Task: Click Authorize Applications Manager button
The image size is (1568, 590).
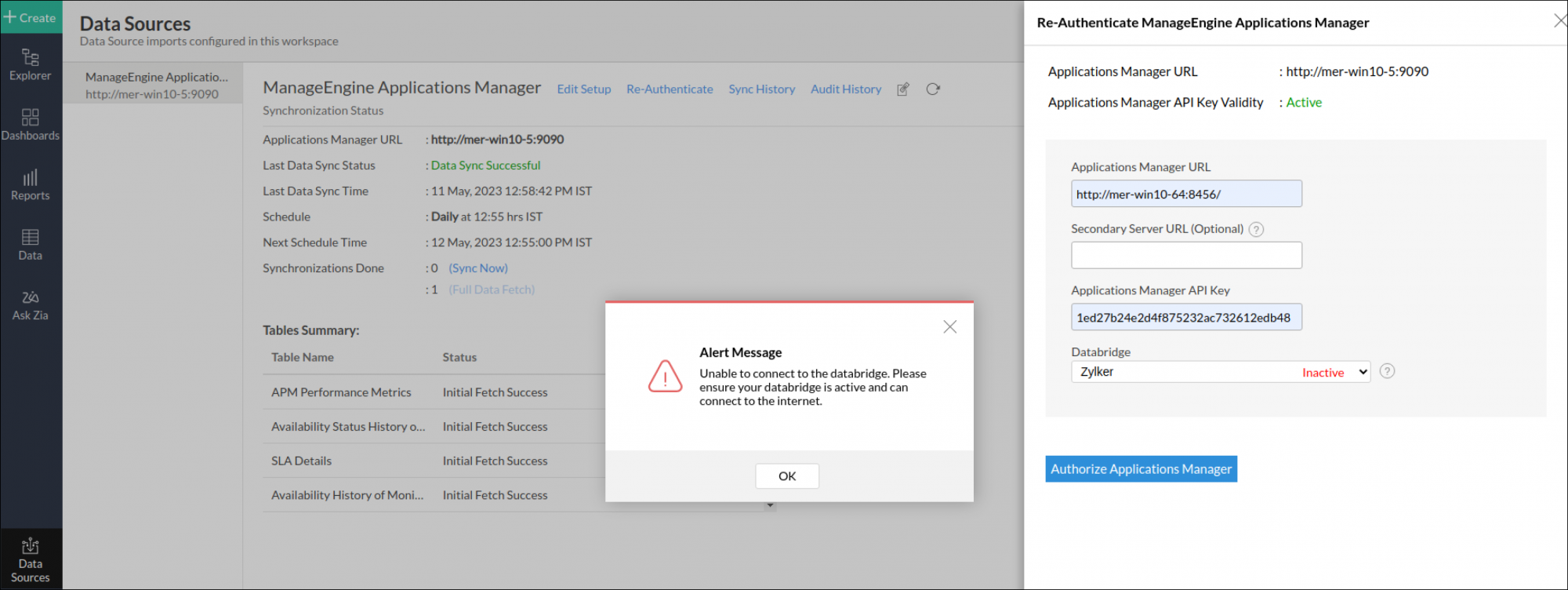Action: tap(1141, 469)
